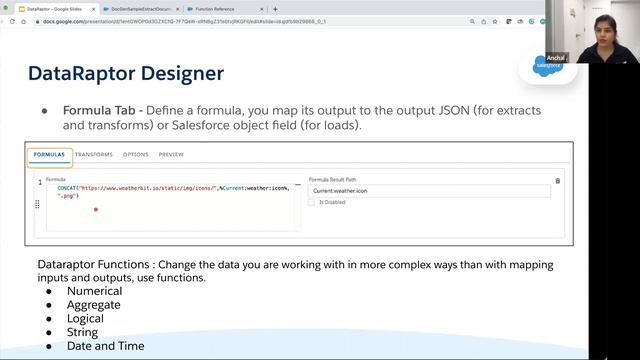Click the green circular browser extension icon
Screen dimensions: 640x360
coord(531,21)
